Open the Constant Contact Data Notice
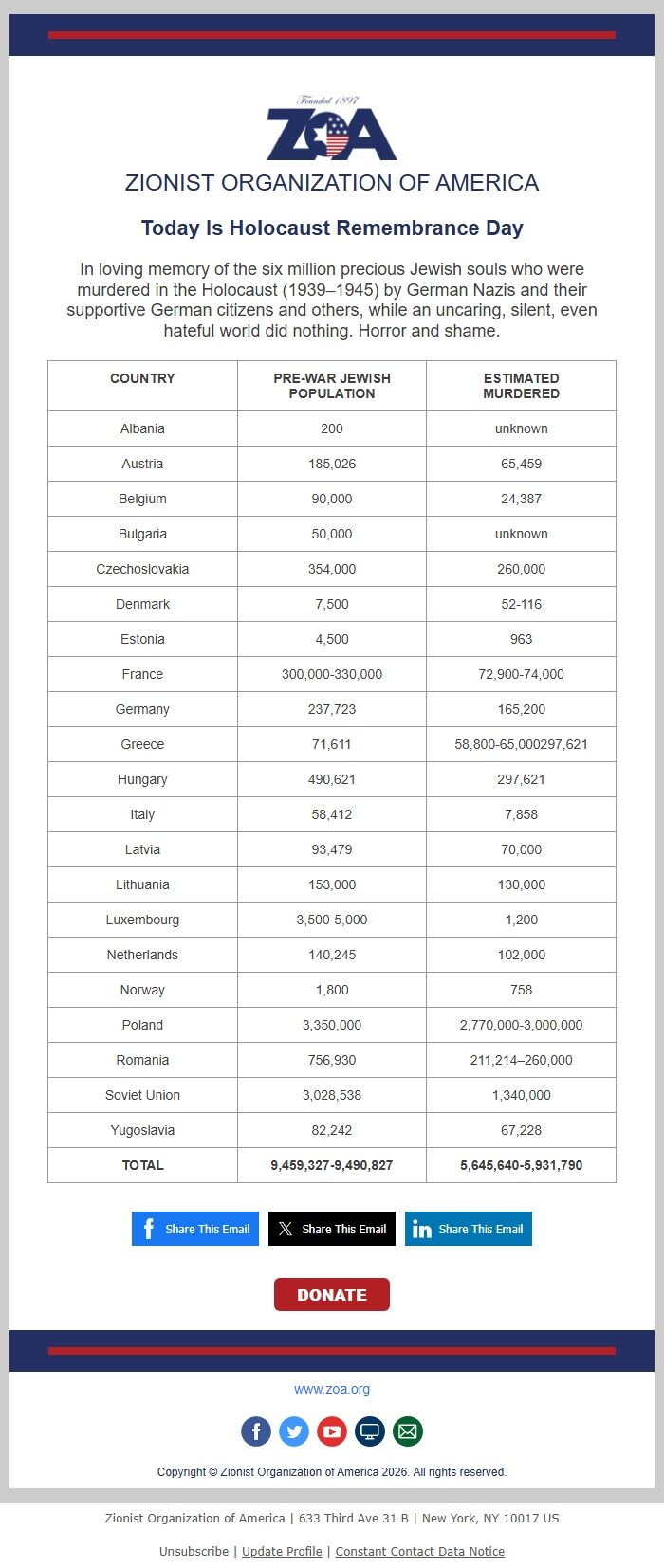664x1568 pixels. pyautogui.click(x=419, y=1551)
